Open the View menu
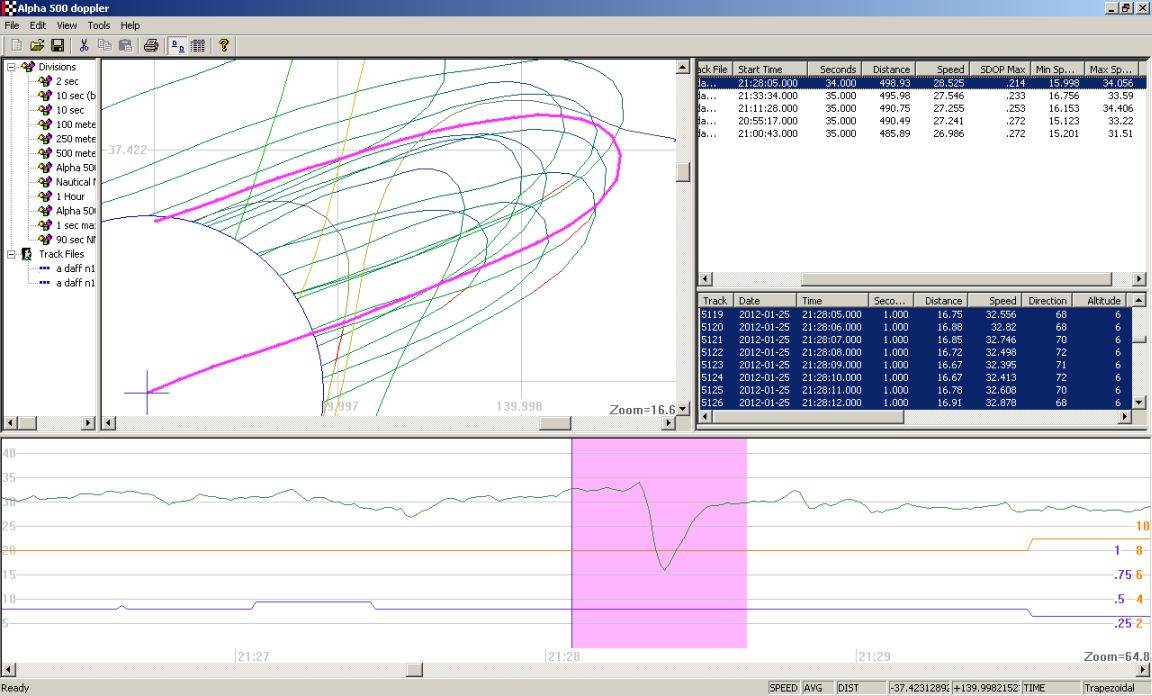This screenshot has width=1152, height=696. [x=67, y=25]
